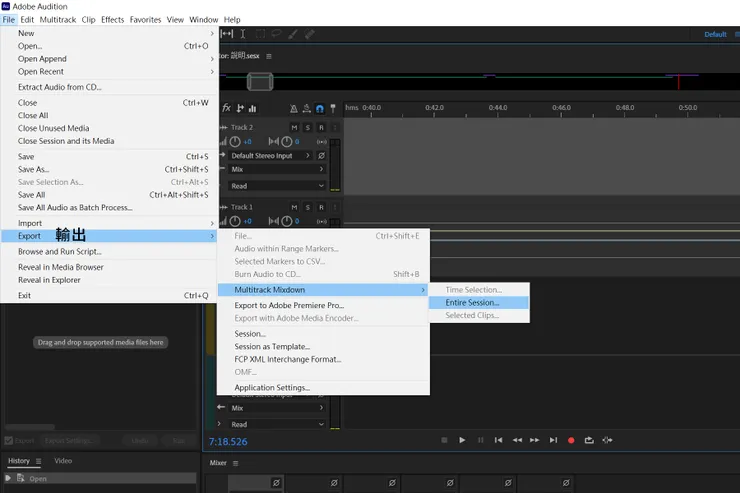The image size is (740, 493).
Task: Switch to the Video panel tab
Action: point(62,461)
